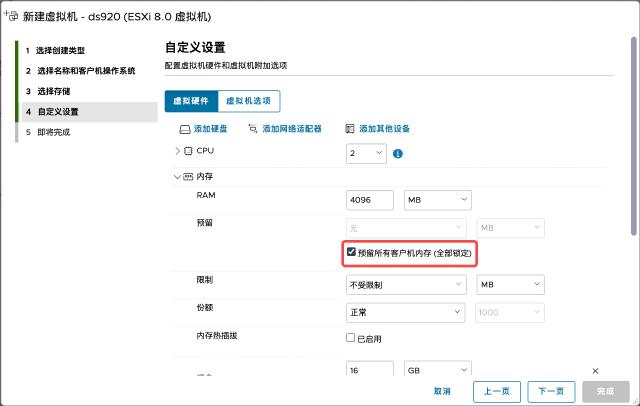Viewport: 640px width, 406px height.
Task: Click the 添加其他设备 device icon
Action: pos(350,129)
